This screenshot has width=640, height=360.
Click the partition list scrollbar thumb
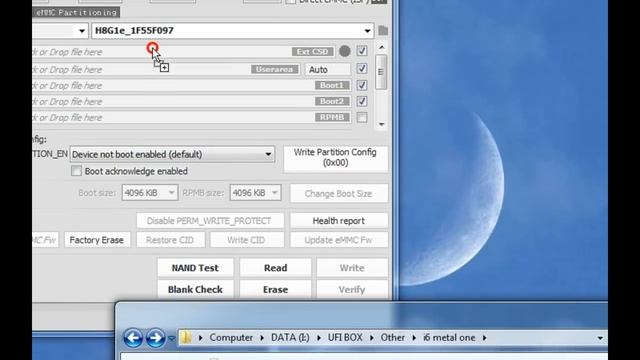pos(381,72)
